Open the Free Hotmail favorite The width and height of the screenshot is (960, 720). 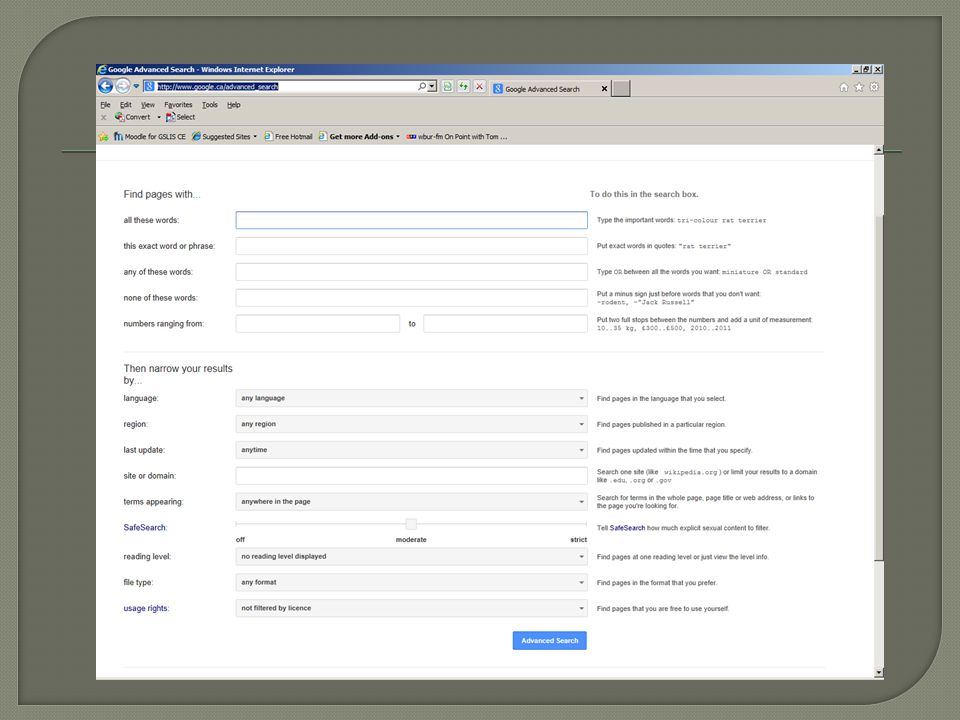(x=288, y=137)
